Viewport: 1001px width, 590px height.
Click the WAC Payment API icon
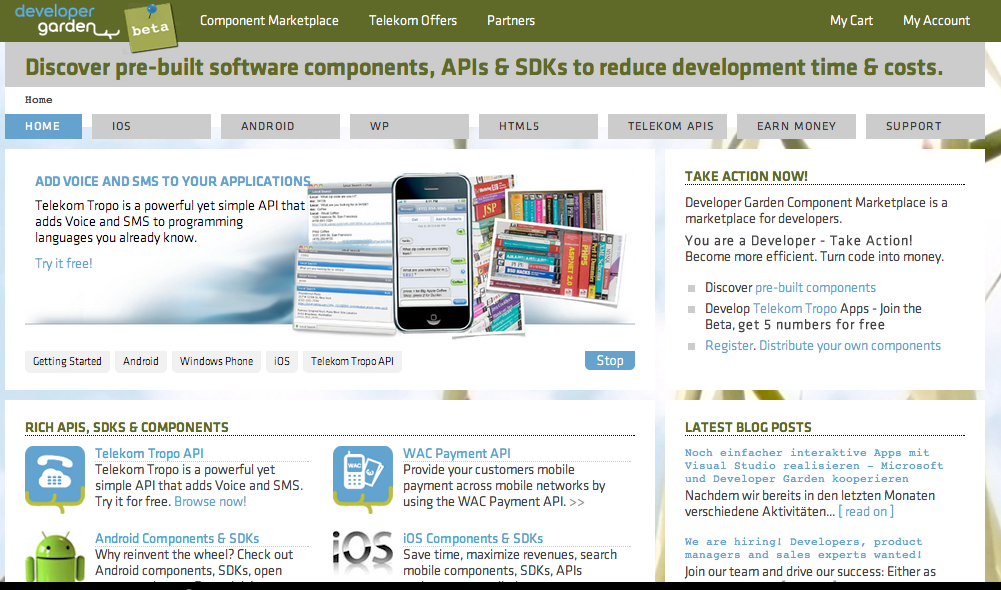(x=362, y=476)
